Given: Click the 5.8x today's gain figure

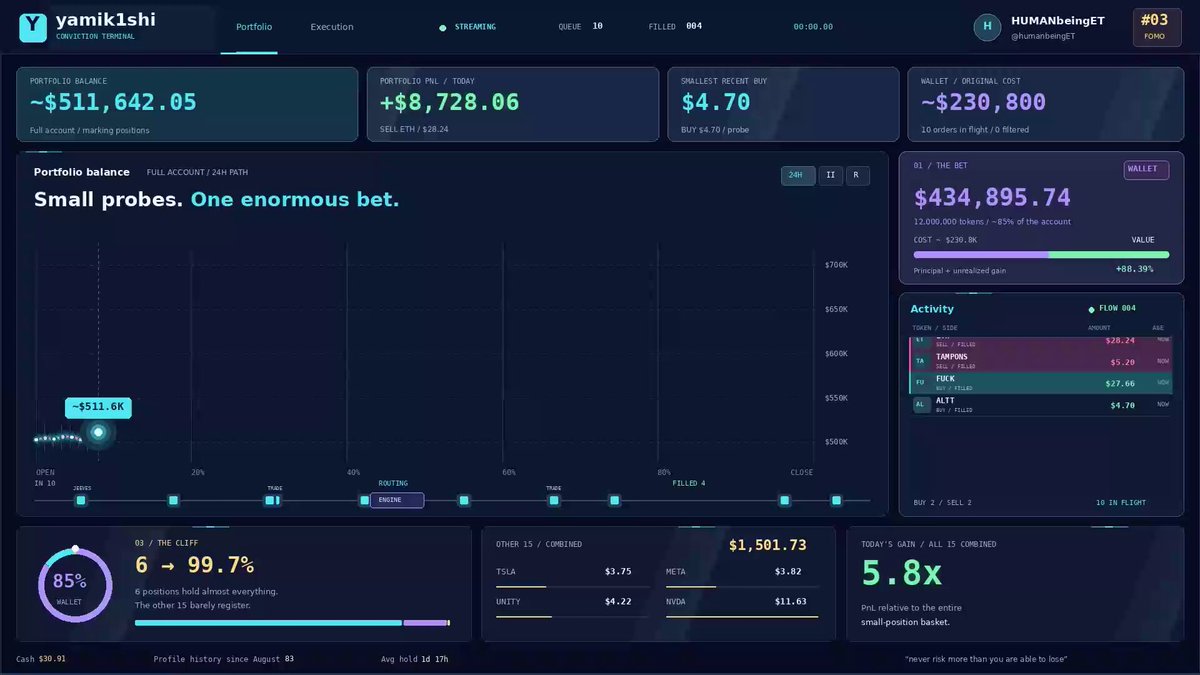Looking at the screenshot, I should pos(901,573).
